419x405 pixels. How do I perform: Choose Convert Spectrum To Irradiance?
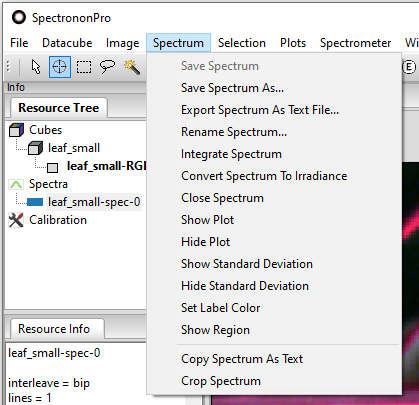(274, 176)
